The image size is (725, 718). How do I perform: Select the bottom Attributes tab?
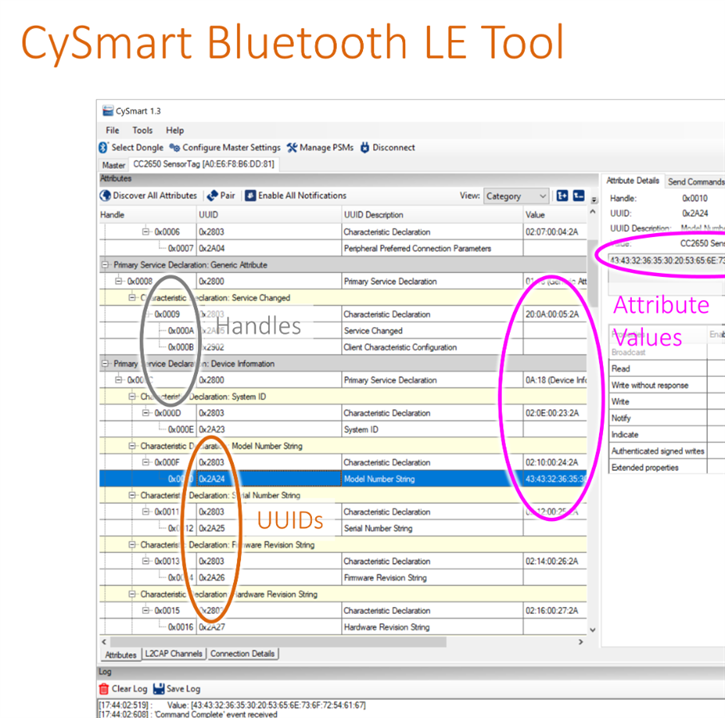coord(121,655)
